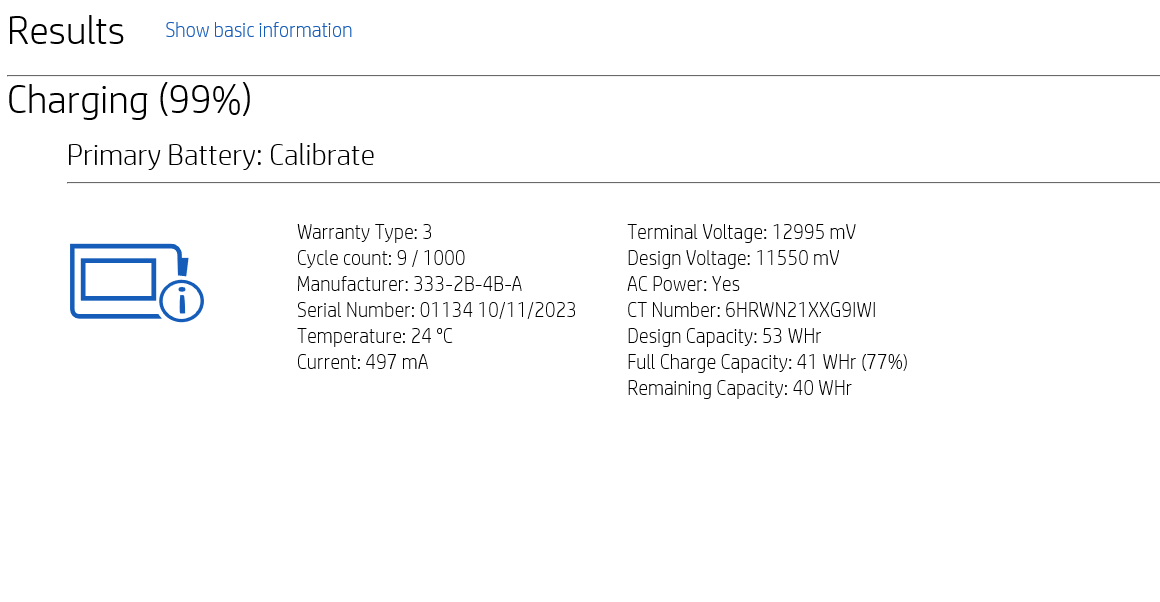Screen dimensions: 1160x602
Task: Collapse the Results section
Action: 65,30
